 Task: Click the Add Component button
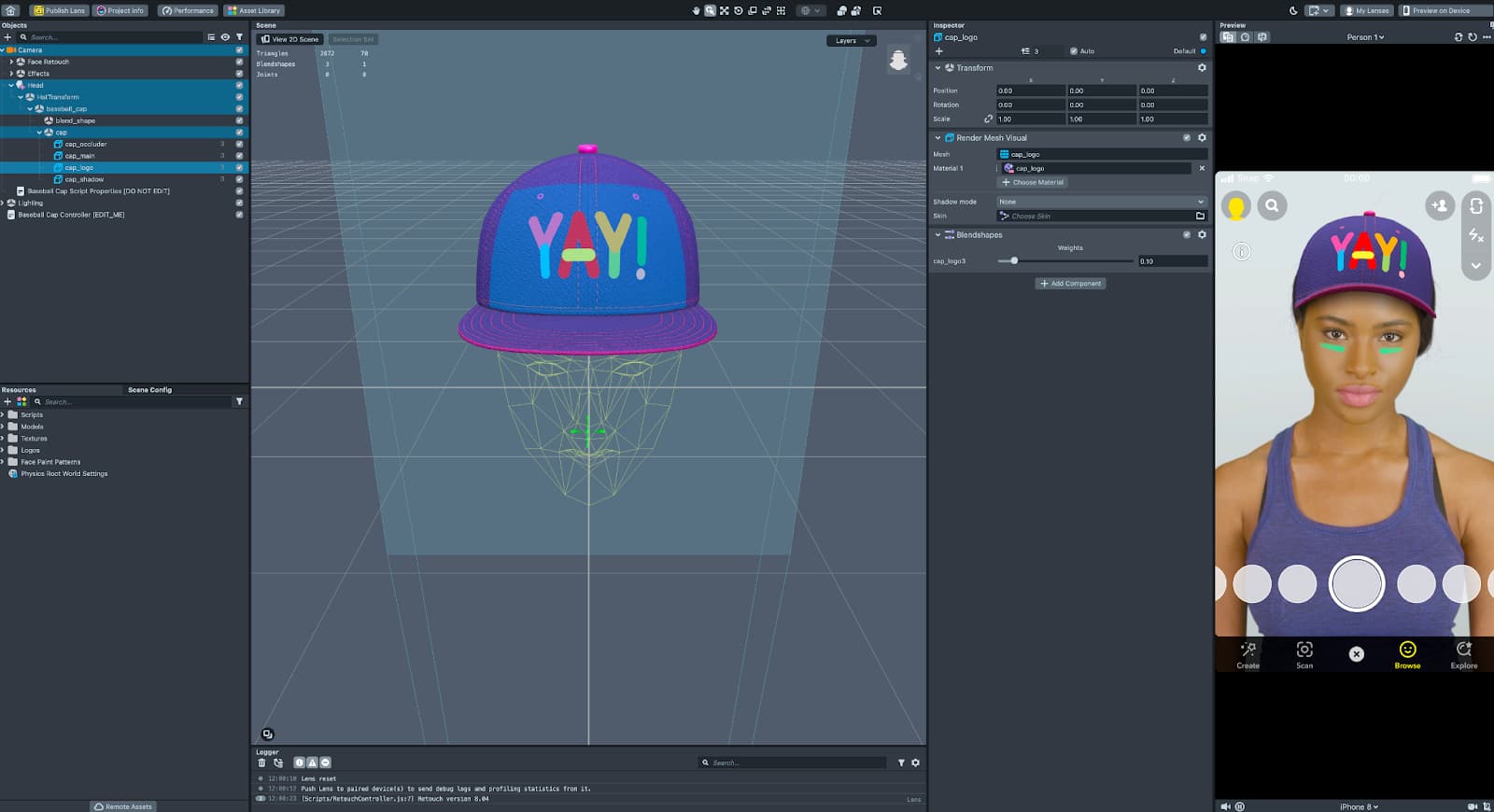pos(1071,283)
